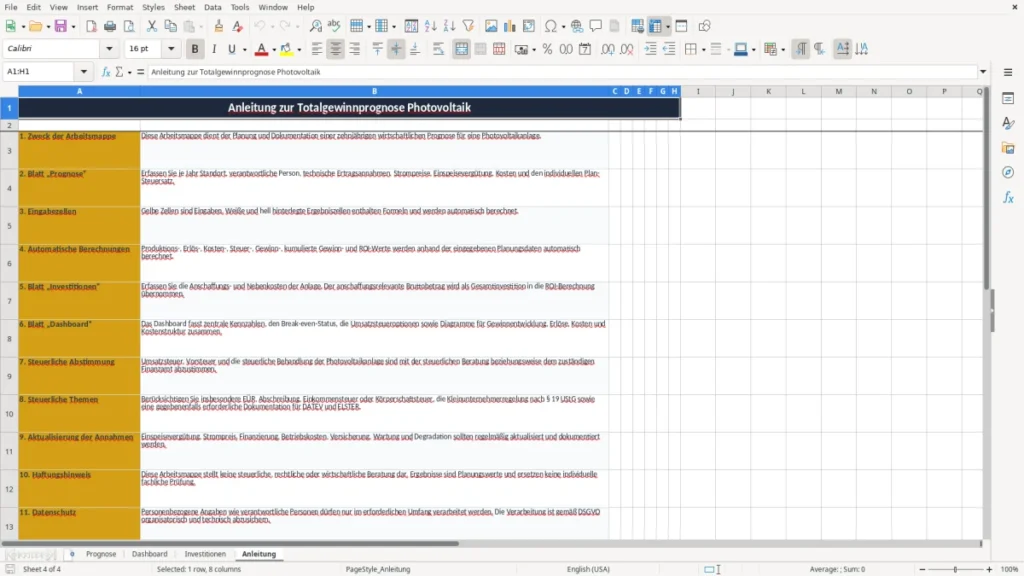
Task: Click the Sort ascending icon
Action: pos(430,26)
